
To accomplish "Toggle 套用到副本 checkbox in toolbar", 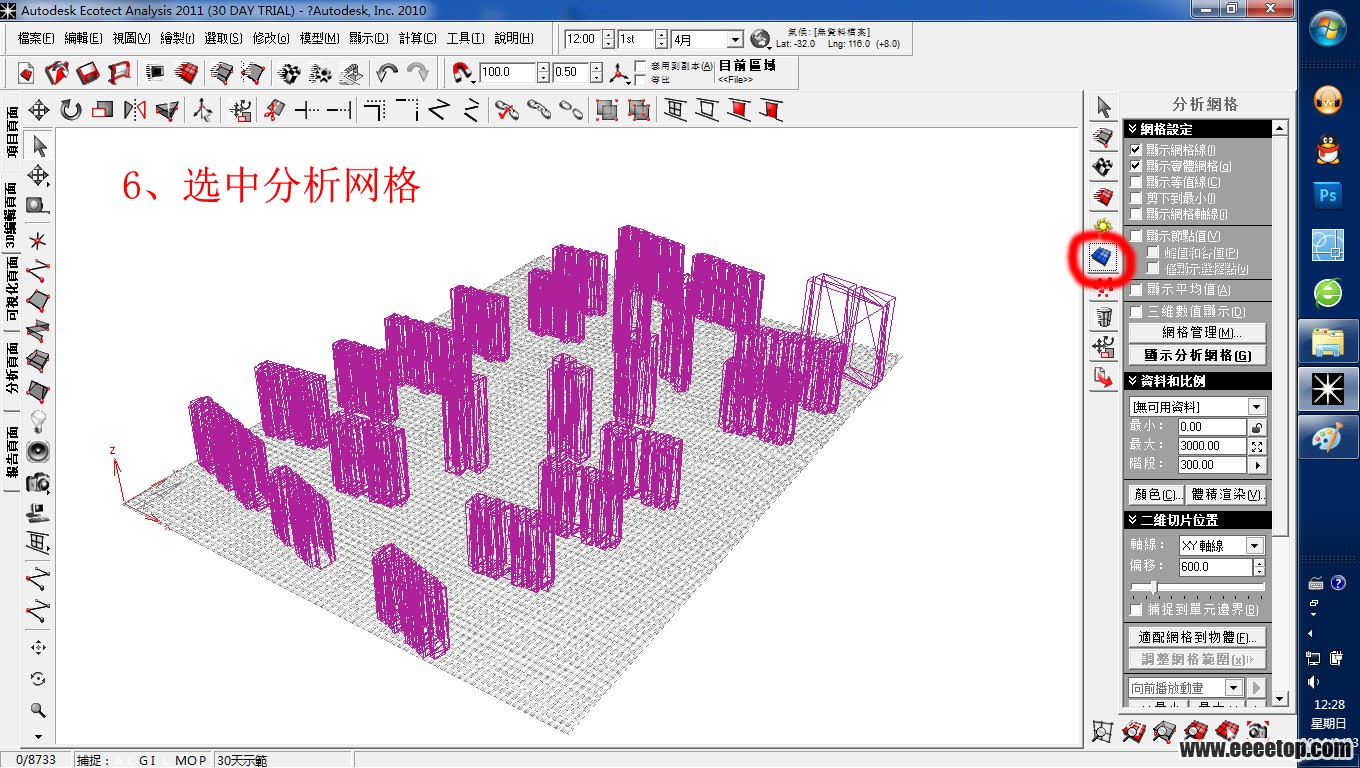I will (x=640, y=66).
